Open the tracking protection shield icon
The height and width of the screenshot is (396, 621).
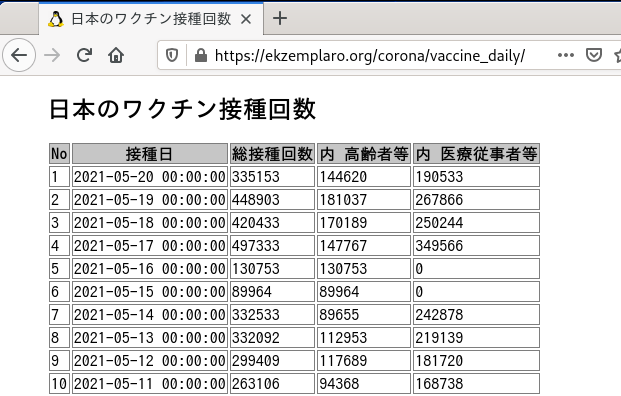coord(171,55)
